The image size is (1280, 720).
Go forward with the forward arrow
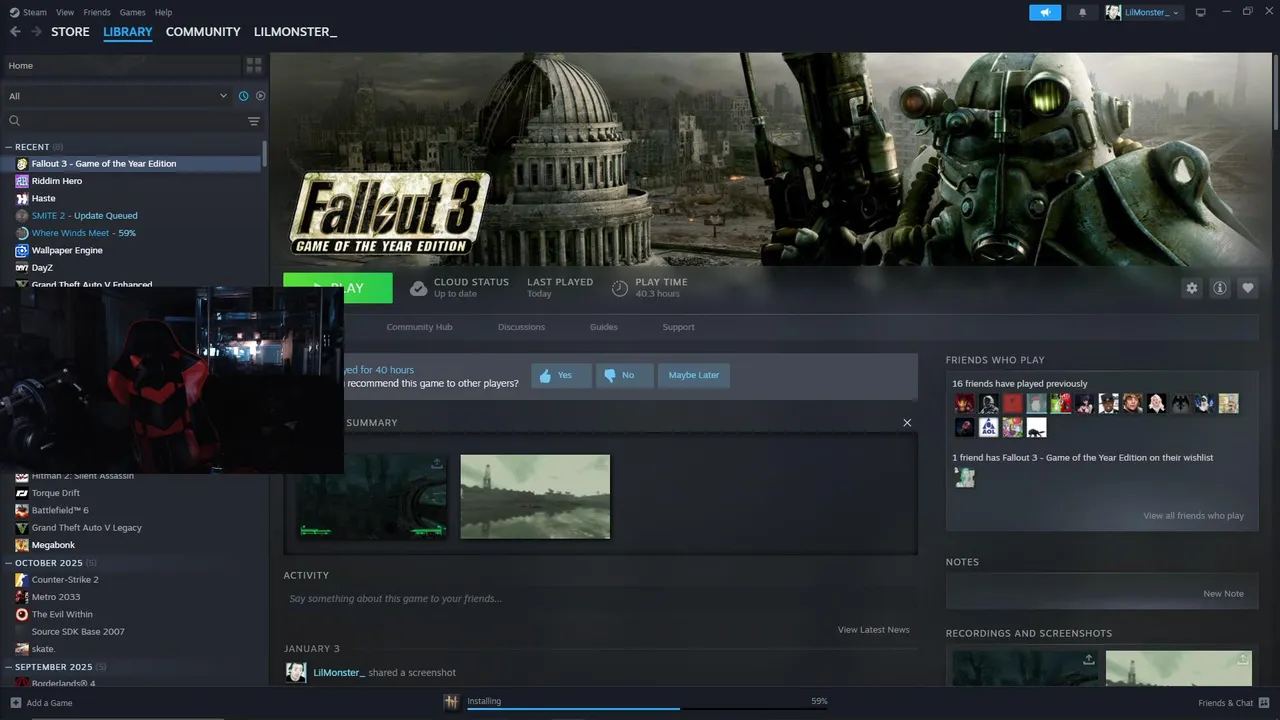(x=37, y=32)
